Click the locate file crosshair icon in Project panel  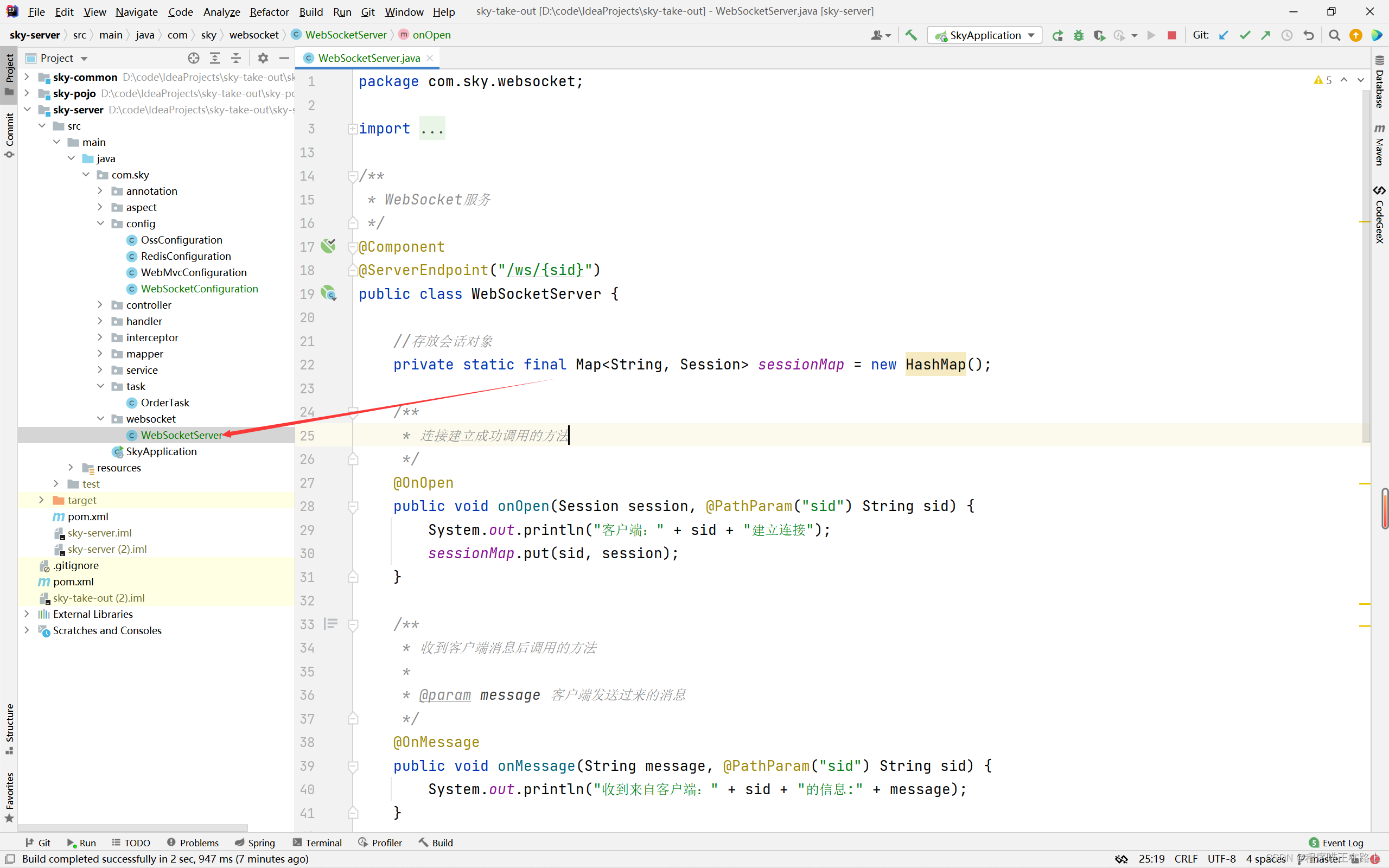click(x=193, y=58)
